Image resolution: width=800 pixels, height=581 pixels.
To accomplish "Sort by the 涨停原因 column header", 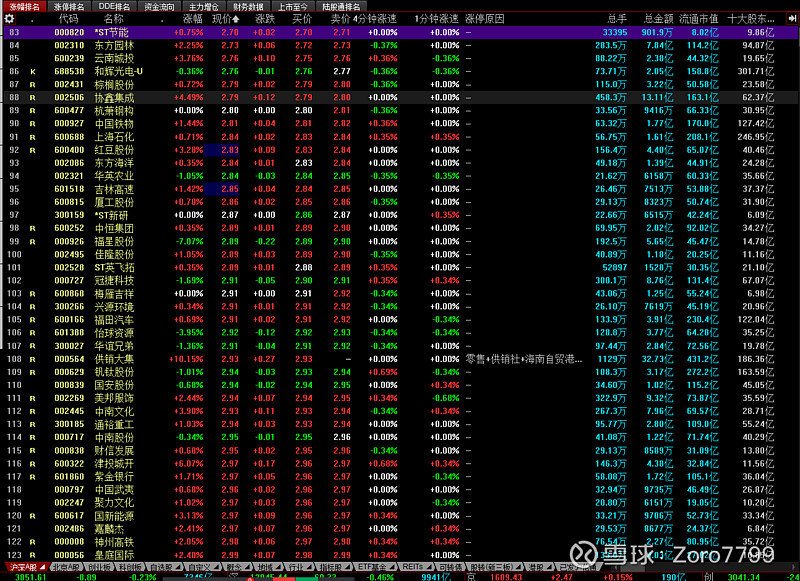I will [x=485, y=19].
